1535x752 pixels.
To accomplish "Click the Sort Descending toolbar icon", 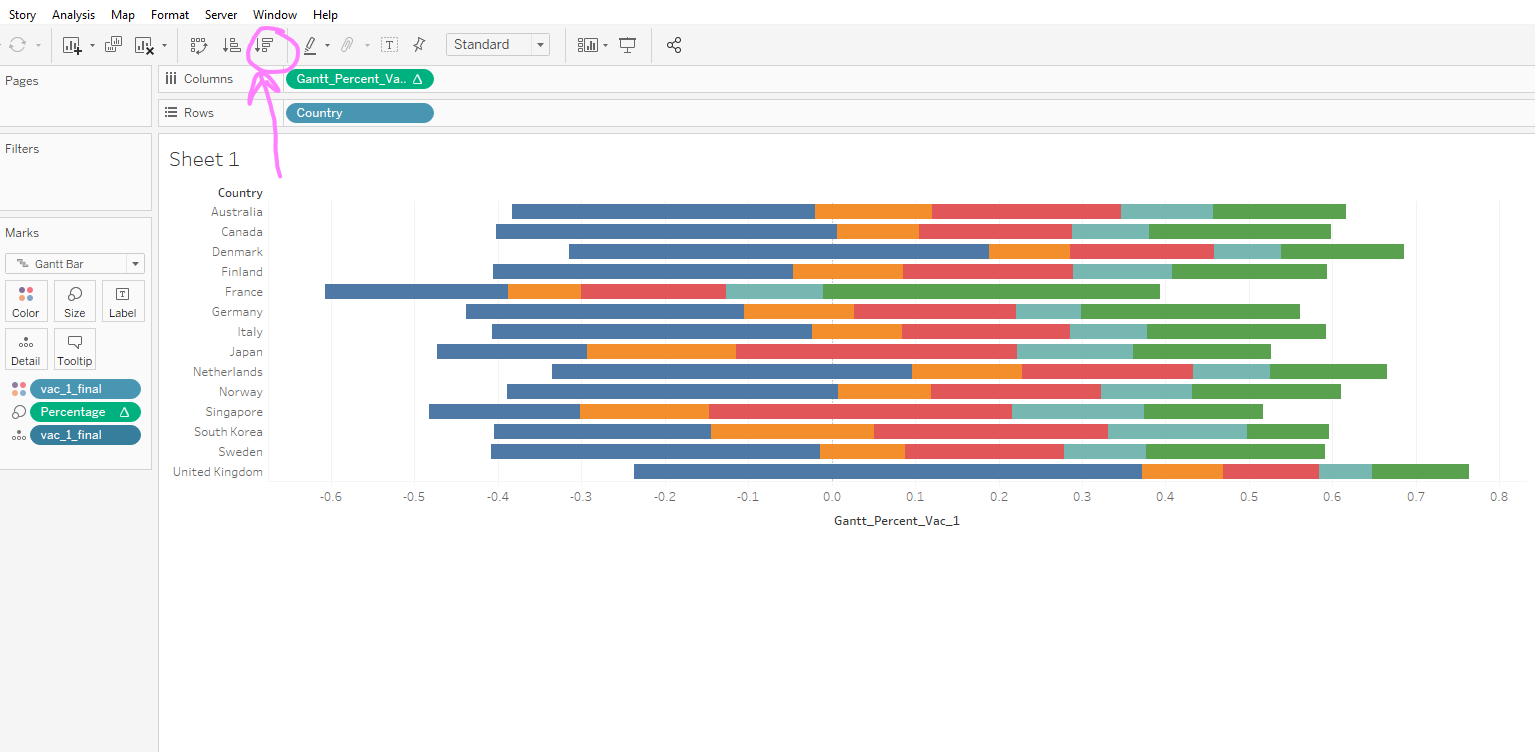I will [264, 45].
